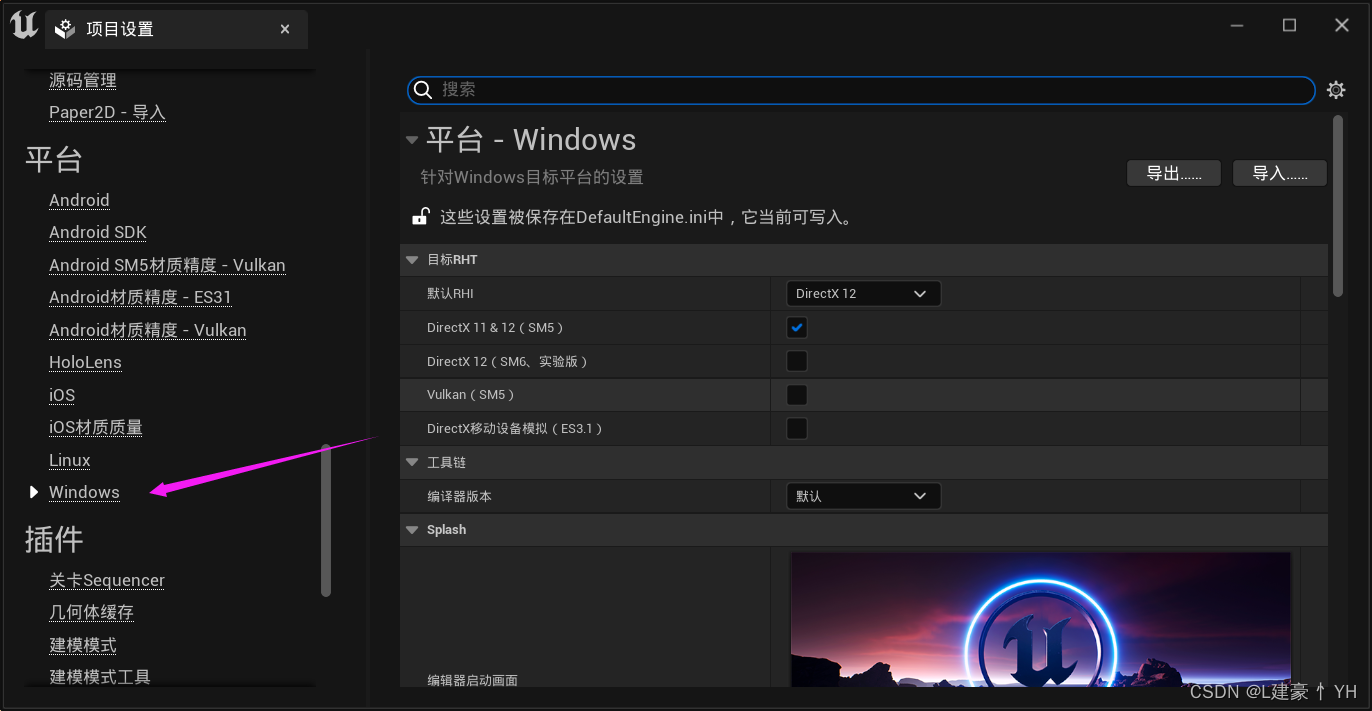Select Android SDK in the sidebar
The width and height of the screenshot is (1372, 711).
tap(98, 232)
